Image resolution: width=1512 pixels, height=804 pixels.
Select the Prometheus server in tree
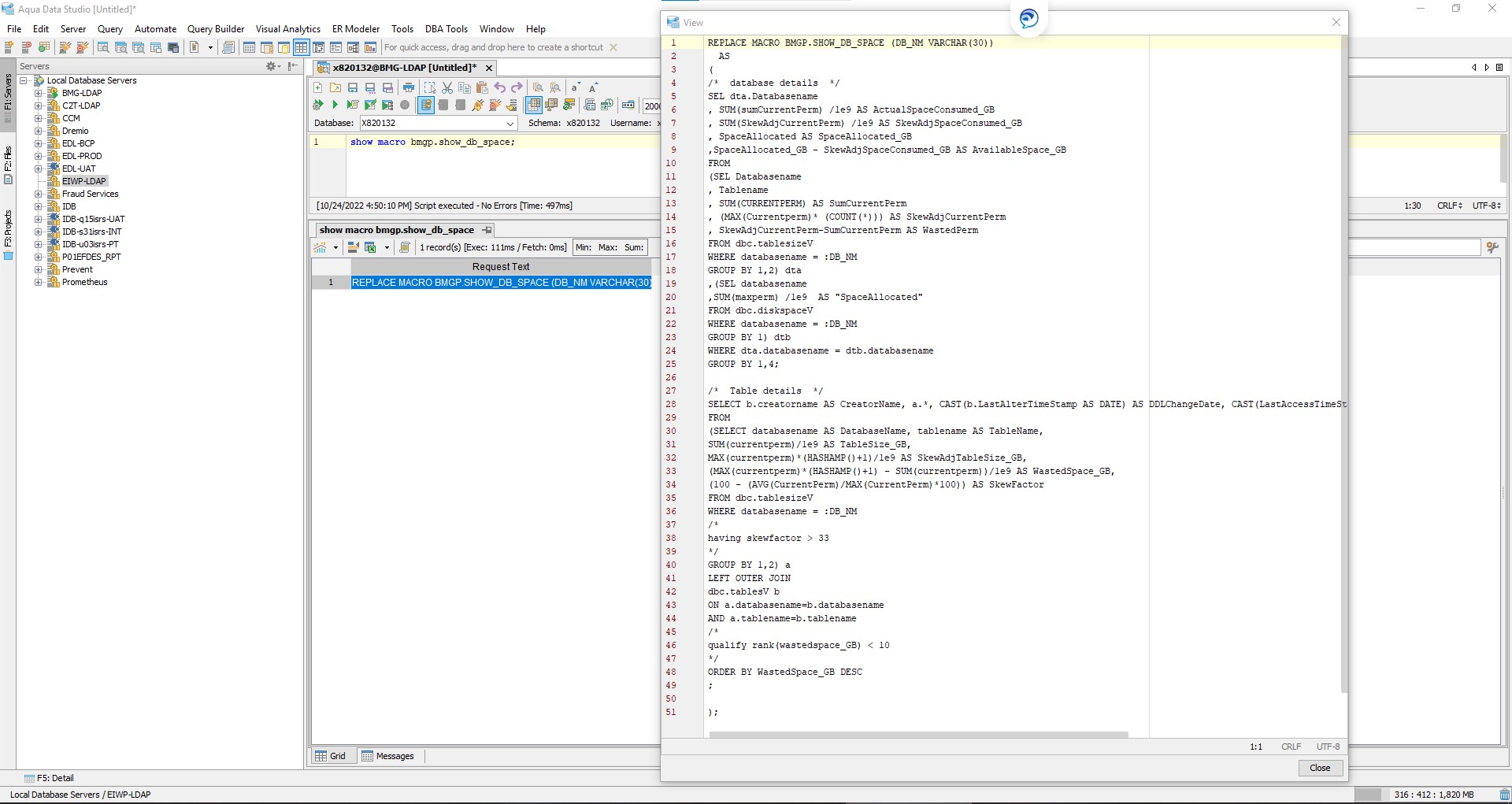[x=84, y=282]
